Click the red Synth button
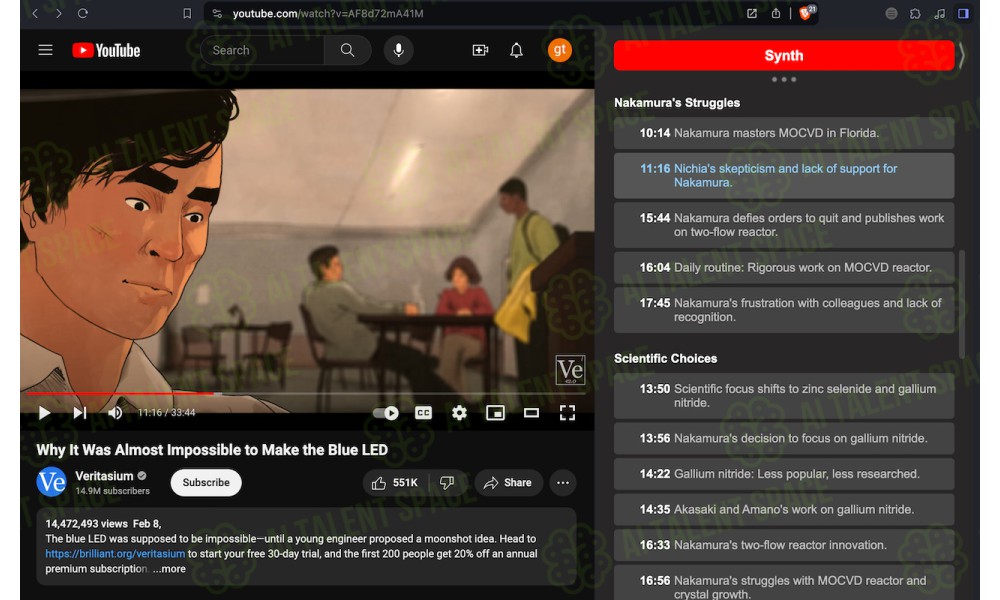 pos(784,55)
